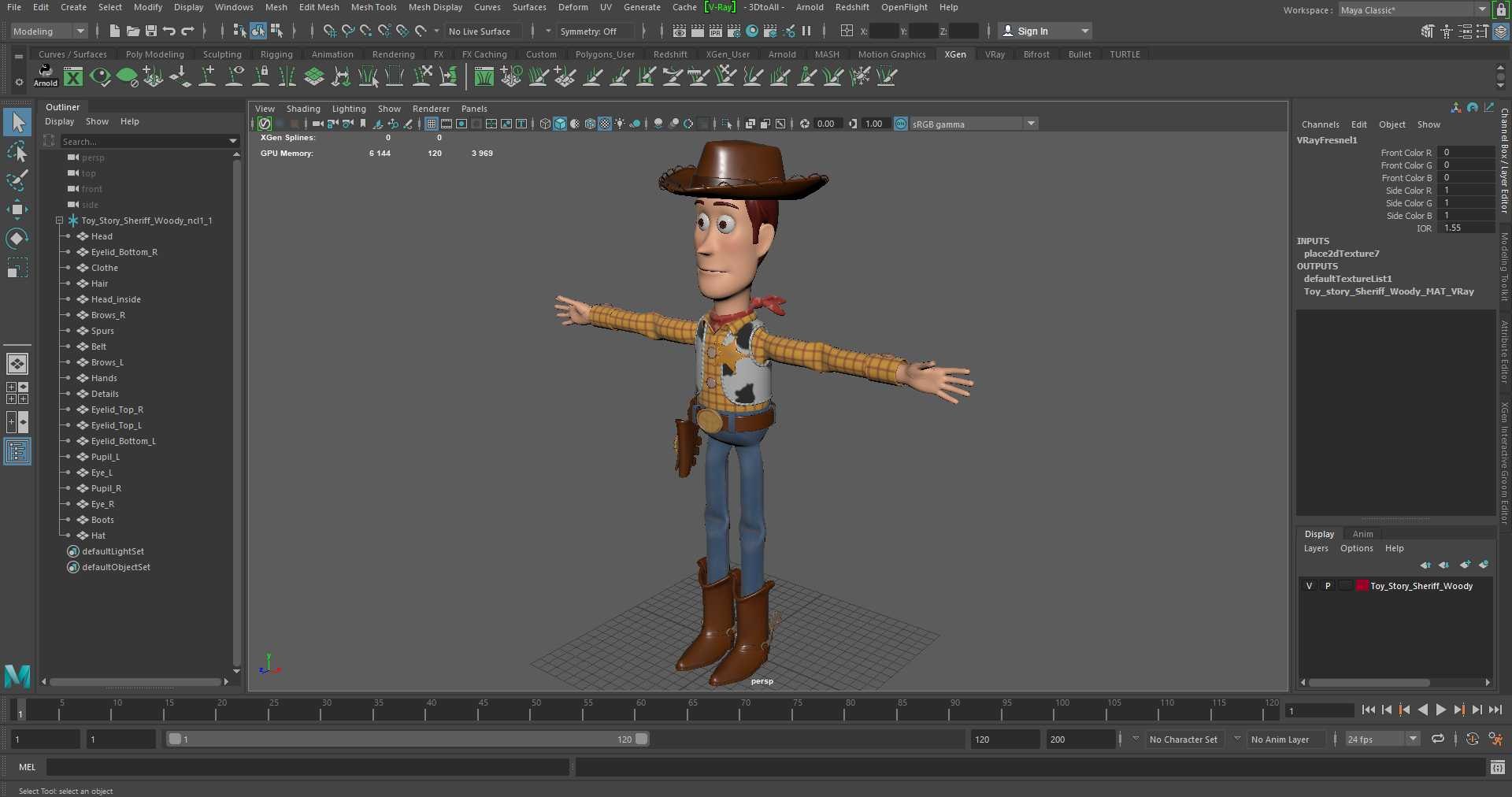Image resolution: width=1512 pixels, height=797 pixels.
Task: Toggle the wireframe cube viewport icon
Action: 545,124
